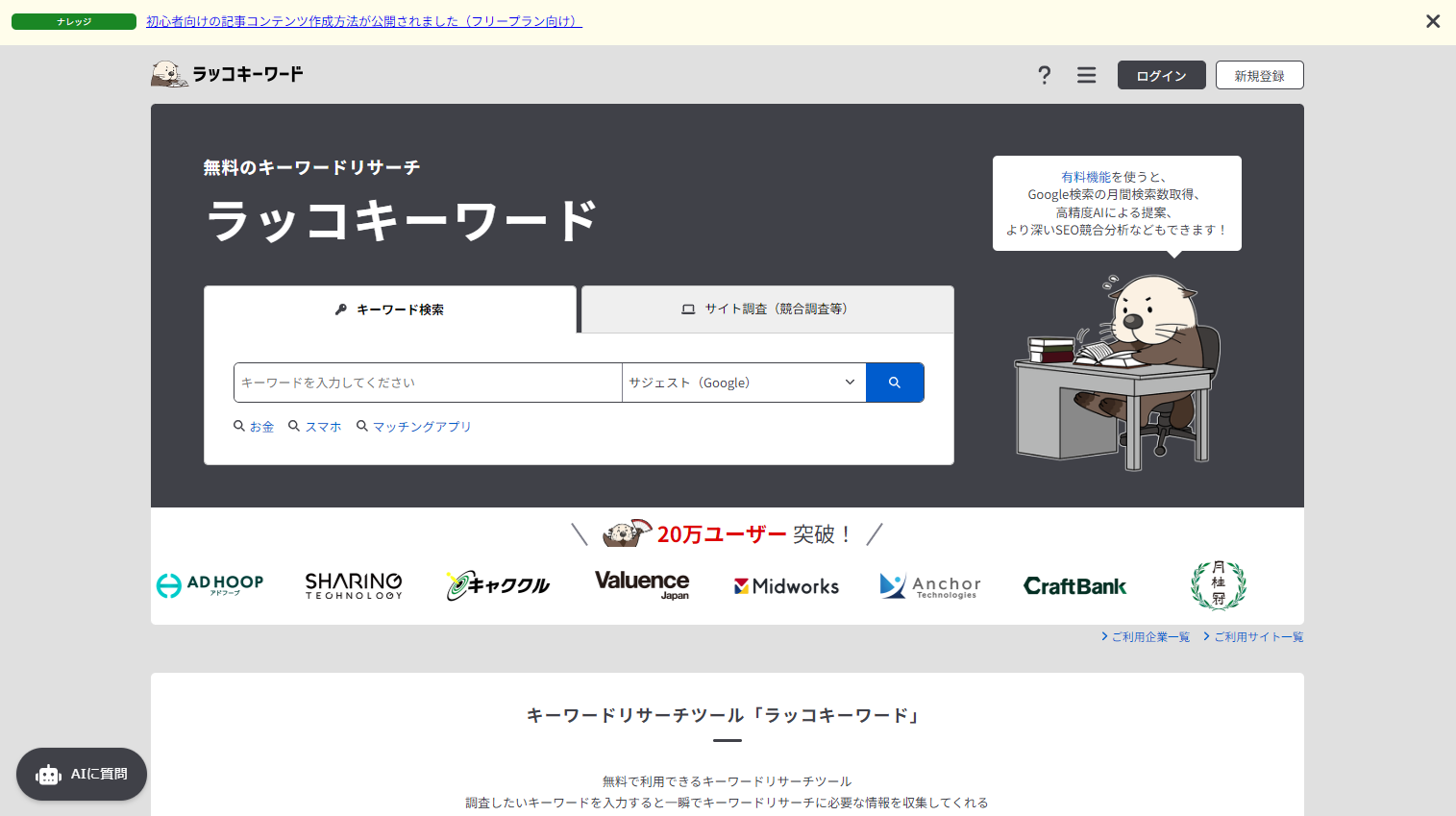Image resolution: width=1456 pixels, height=816 pixels.
Task: Click the SHARING TECHNOLOGY logo
Action: click(x=354, y=585)
